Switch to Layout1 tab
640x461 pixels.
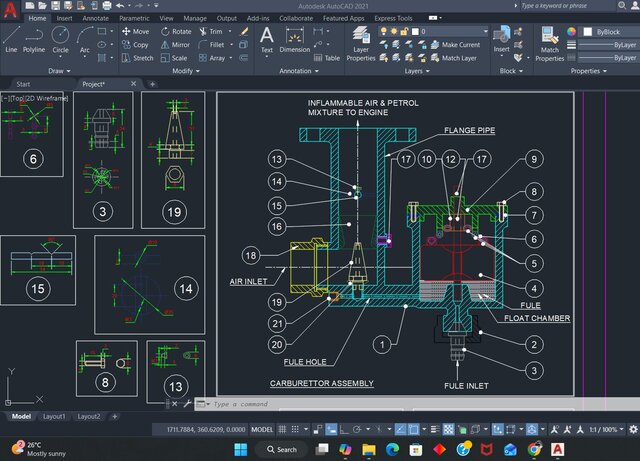[54, 416]
